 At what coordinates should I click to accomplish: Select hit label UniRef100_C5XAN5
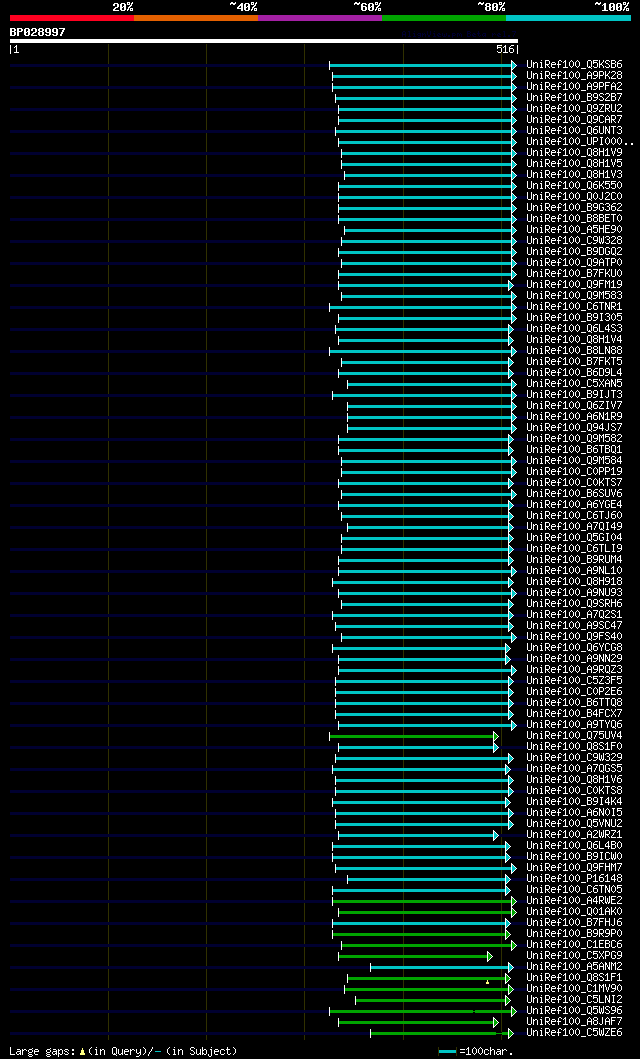575,384
